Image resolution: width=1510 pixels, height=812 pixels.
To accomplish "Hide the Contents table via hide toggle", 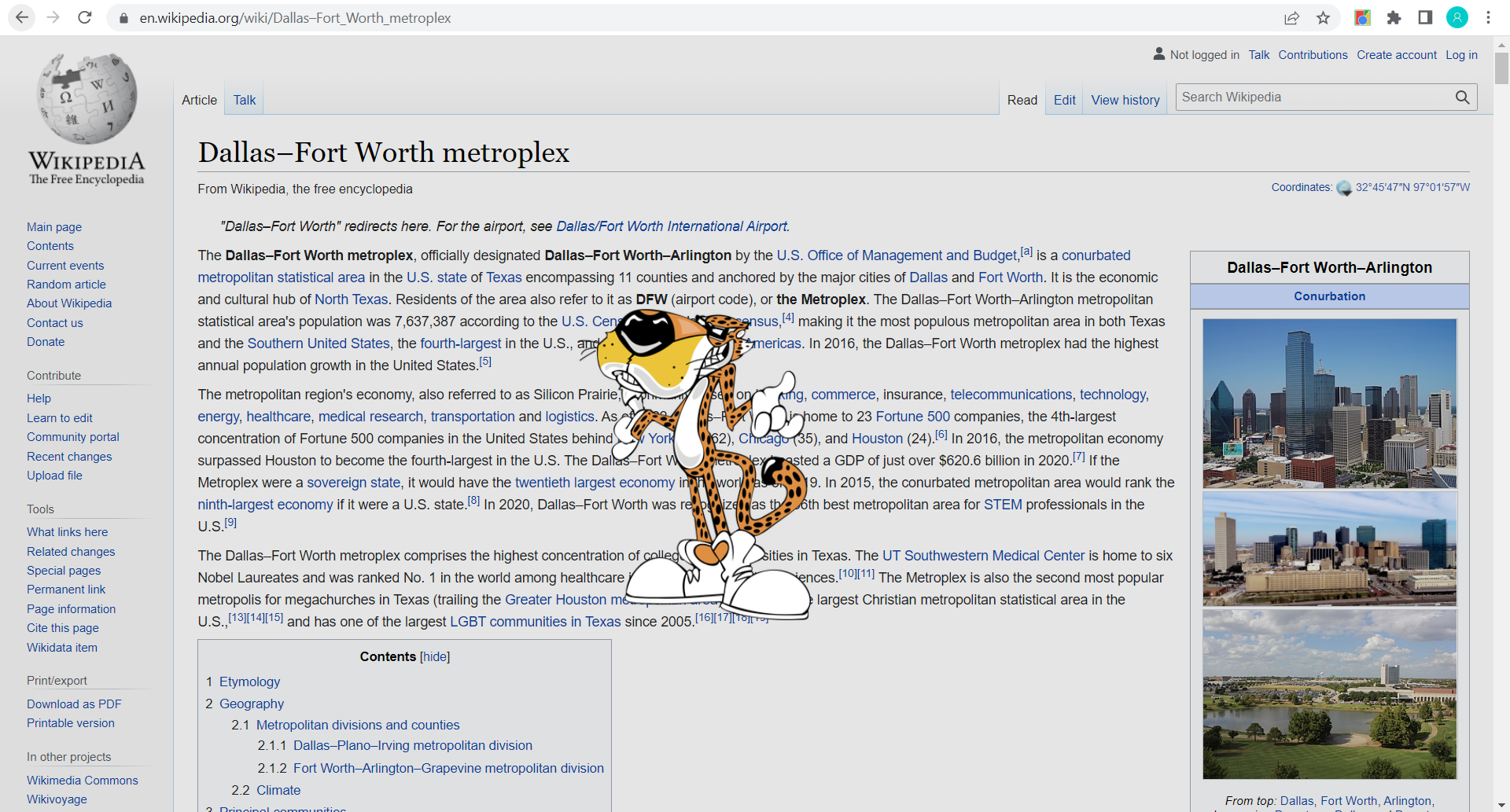I will [435, 657].
